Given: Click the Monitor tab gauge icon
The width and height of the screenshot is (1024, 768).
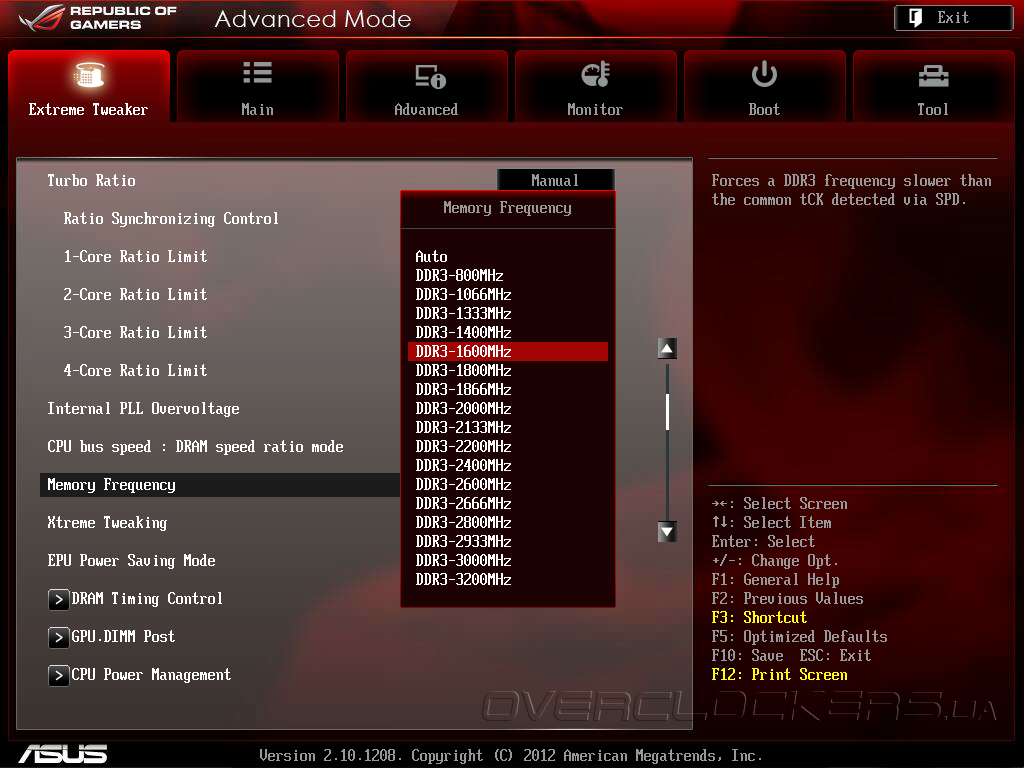Looking at the screenshot, I should pyautogui.click(x=596, y=74).
